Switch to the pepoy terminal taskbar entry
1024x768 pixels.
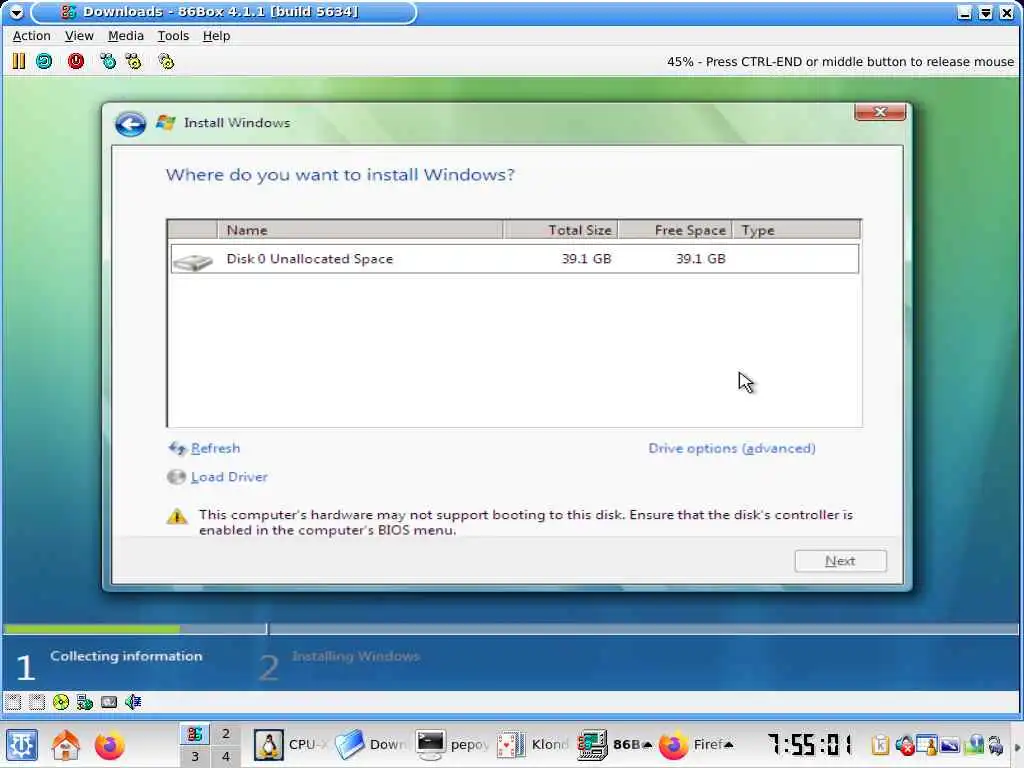(452, 744)
